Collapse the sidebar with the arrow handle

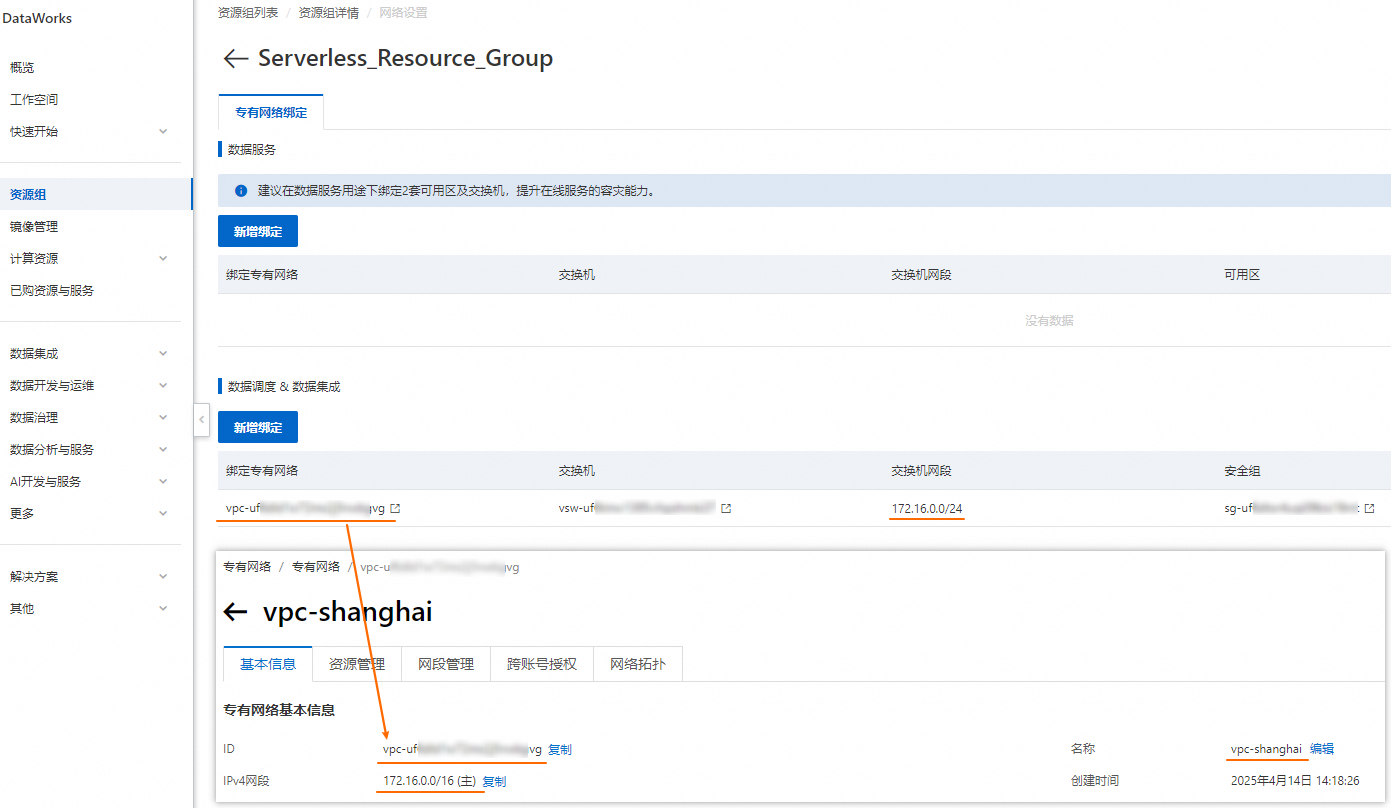[x=201, y=419]
